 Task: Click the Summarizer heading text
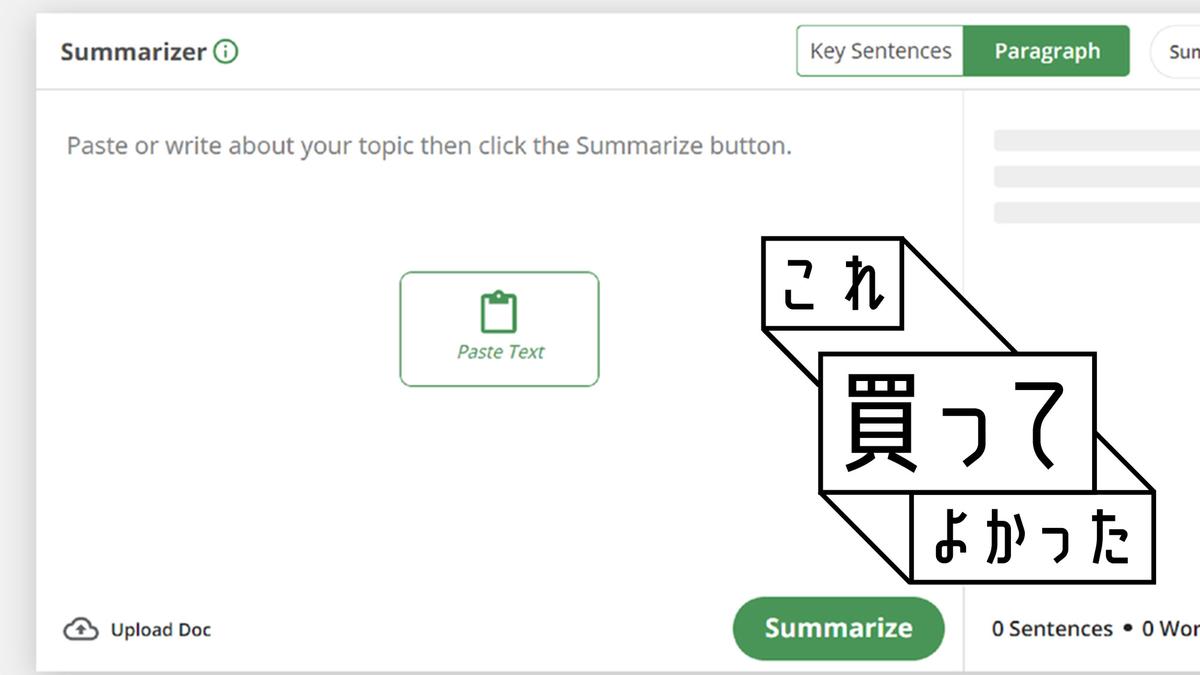(133, 52)
